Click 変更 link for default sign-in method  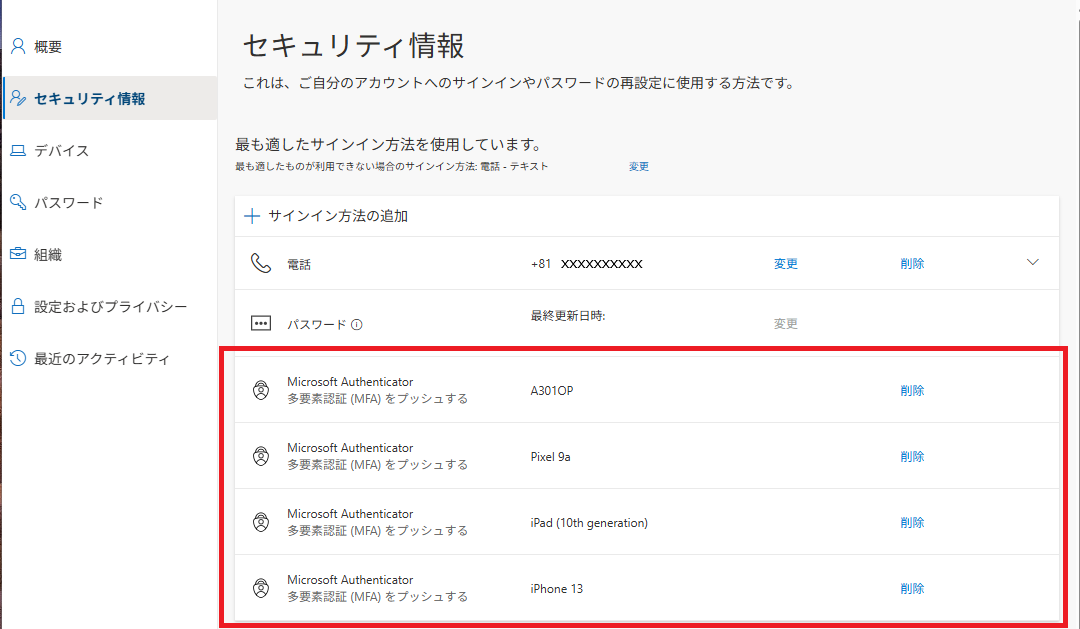(x=639, y=167)
